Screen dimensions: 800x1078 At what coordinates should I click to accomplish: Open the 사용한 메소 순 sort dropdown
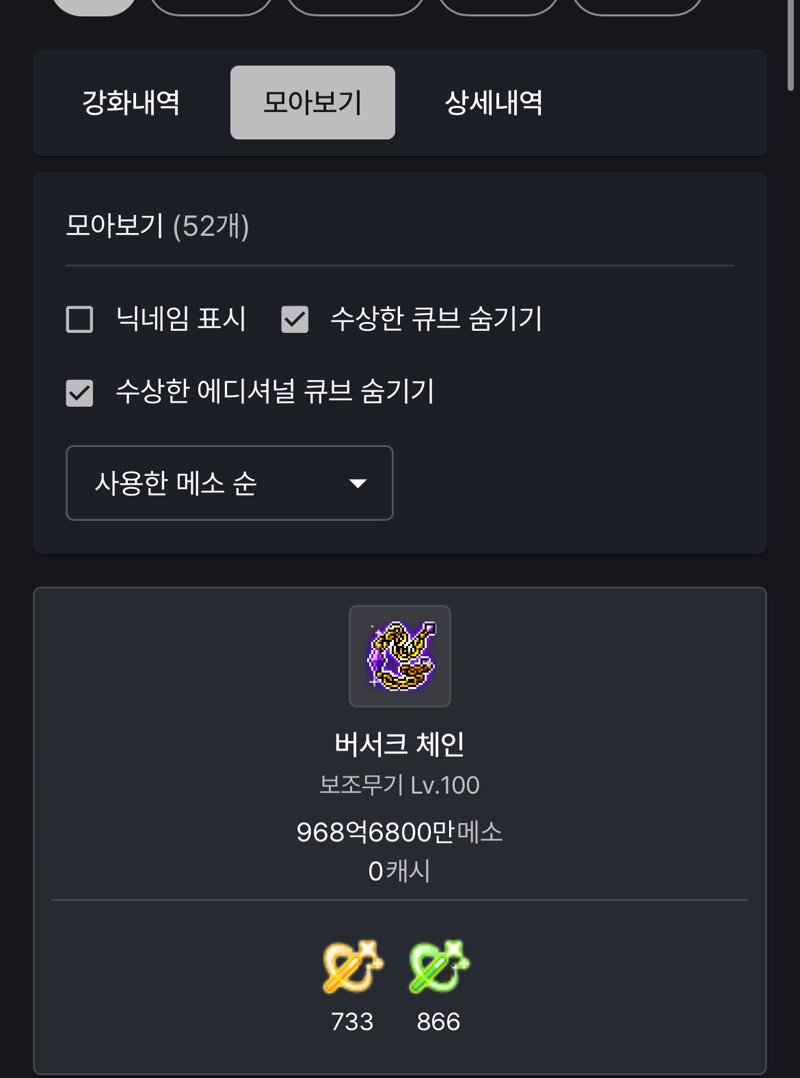(230, 483)
